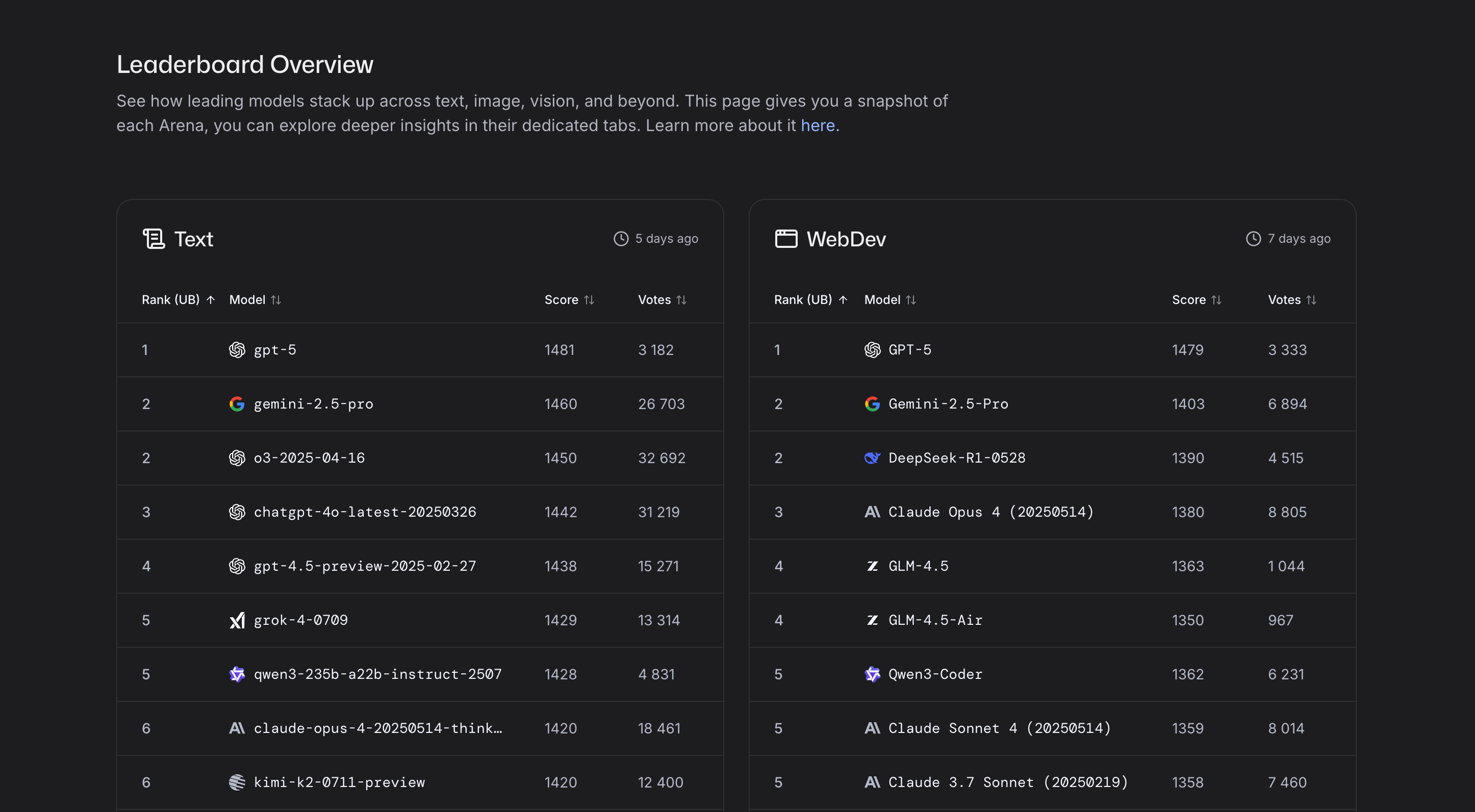This screenshot has width=1475, height=812.
Task: Click the DeepSeek whale logo
Action: coord(872,458)
